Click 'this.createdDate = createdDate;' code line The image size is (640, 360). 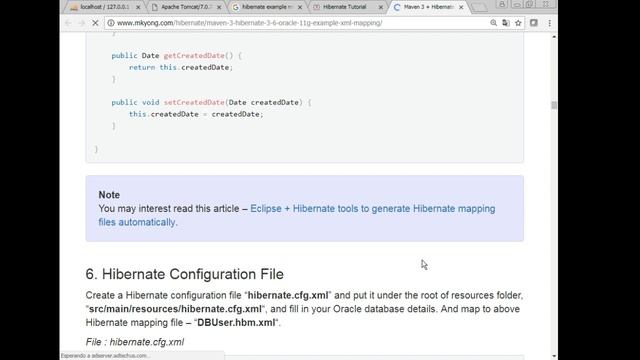196,114
